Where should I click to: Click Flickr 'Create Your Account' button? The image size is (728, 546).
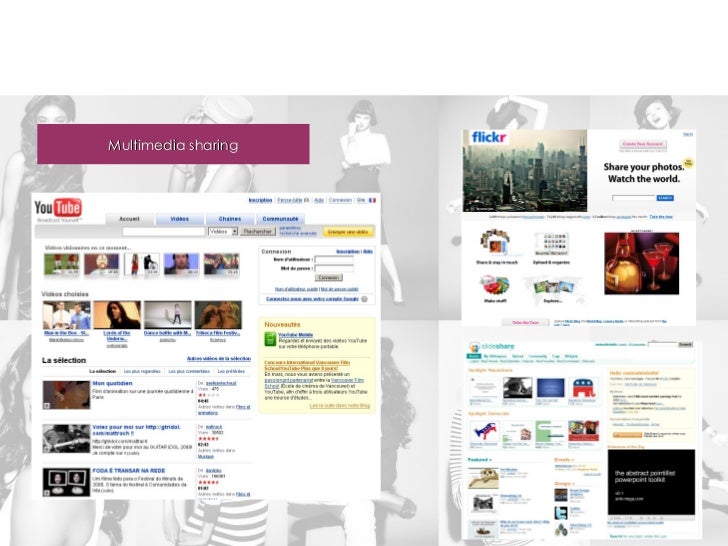[x=643, y=144]
